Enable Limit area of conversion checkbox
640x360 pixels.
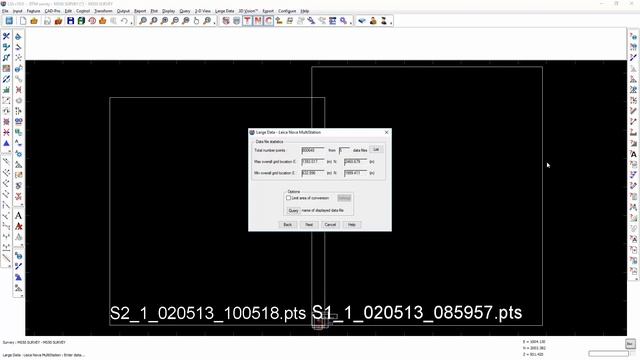(x=289, y=198)
